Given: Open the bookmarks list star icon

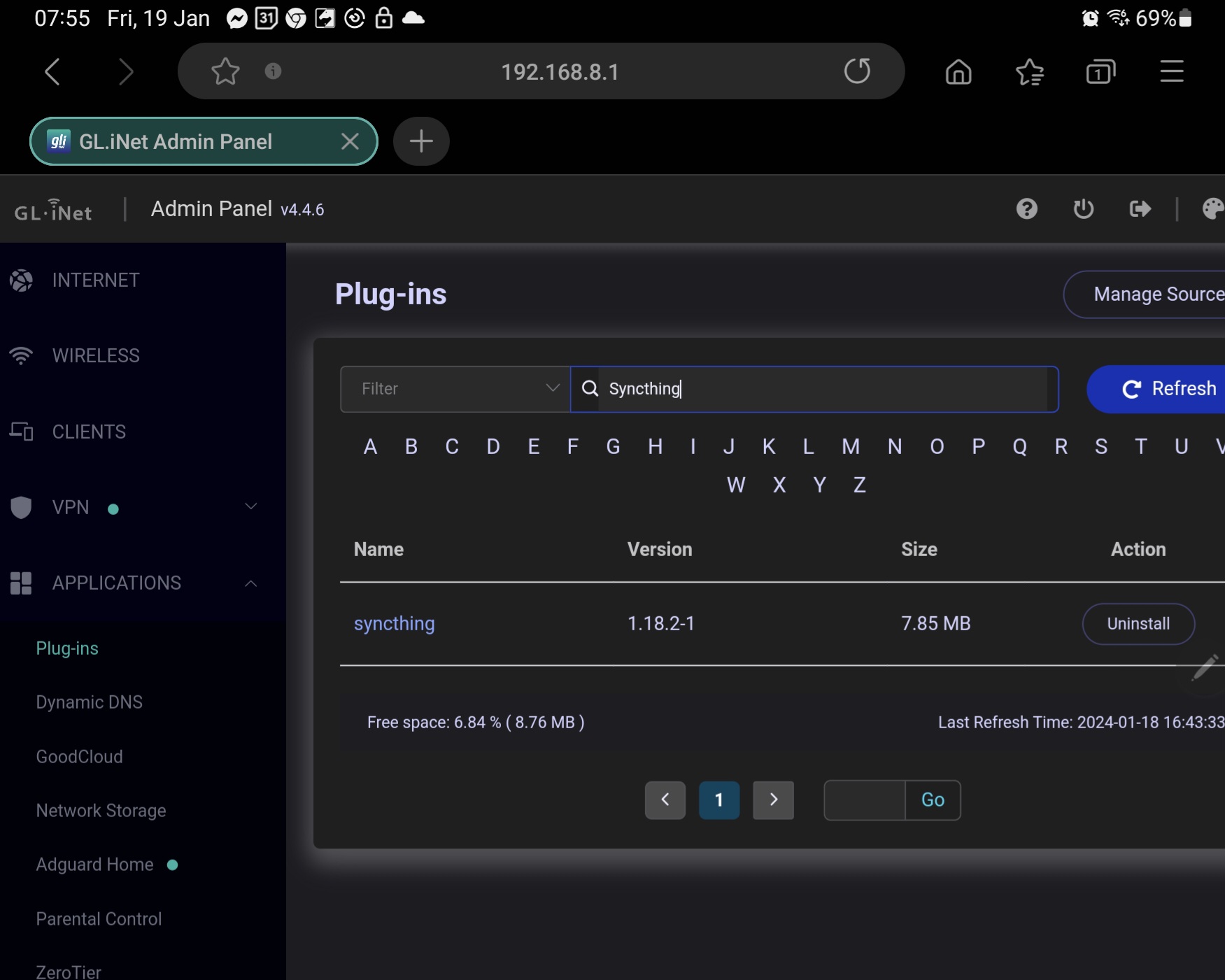Looking at the screenshot, I should click(1029, 71).
